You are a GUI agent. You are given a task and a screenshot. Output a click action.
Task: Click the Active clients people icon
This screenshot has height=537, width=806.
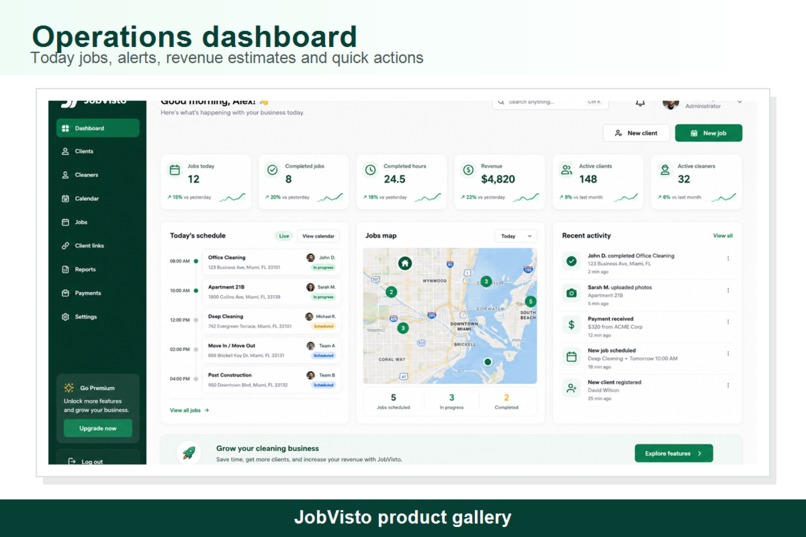pyautogui.click(x=566, y=170)
